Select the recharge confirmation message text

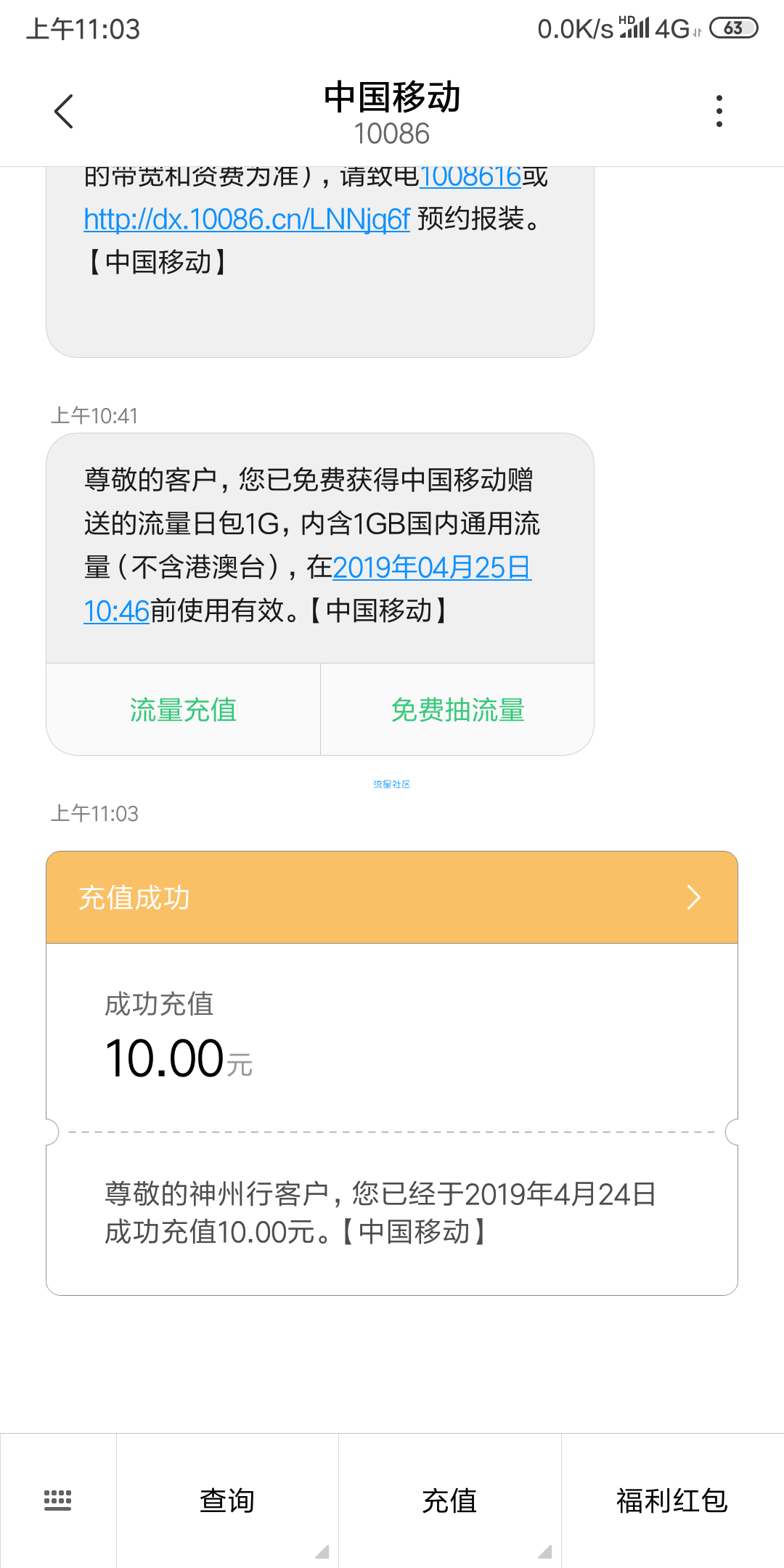380,1213
